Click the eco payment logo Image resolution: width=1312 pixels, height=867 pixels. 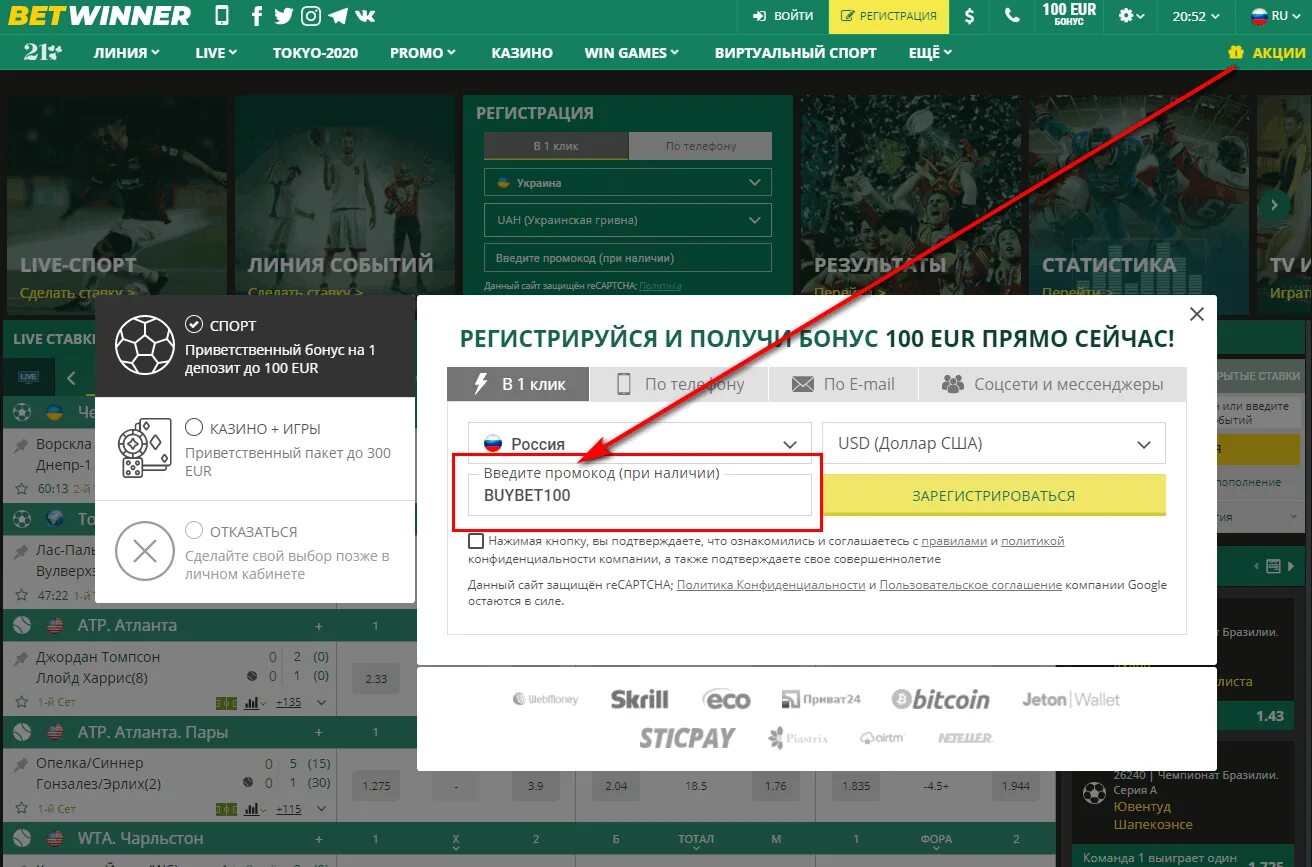726,699
